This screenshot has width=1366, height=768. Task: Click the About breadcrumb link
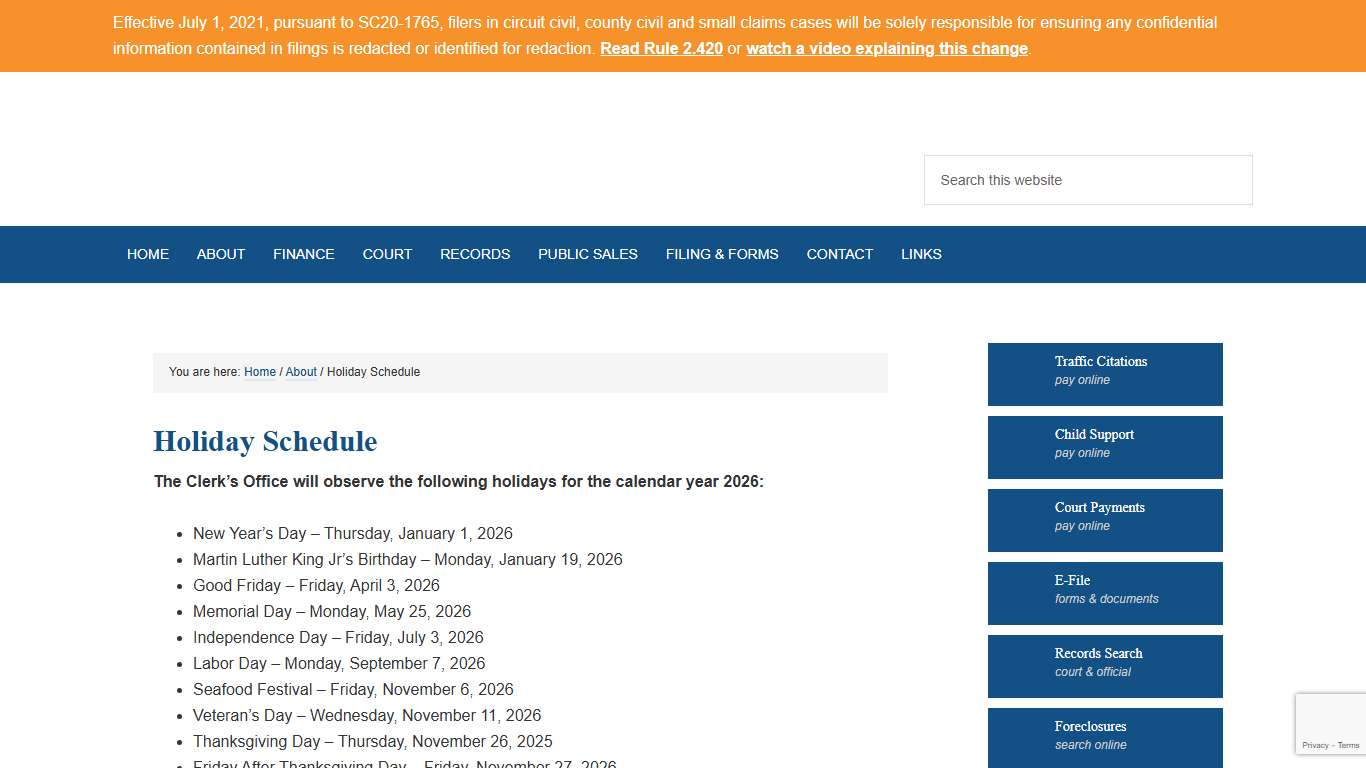point(301,372)
